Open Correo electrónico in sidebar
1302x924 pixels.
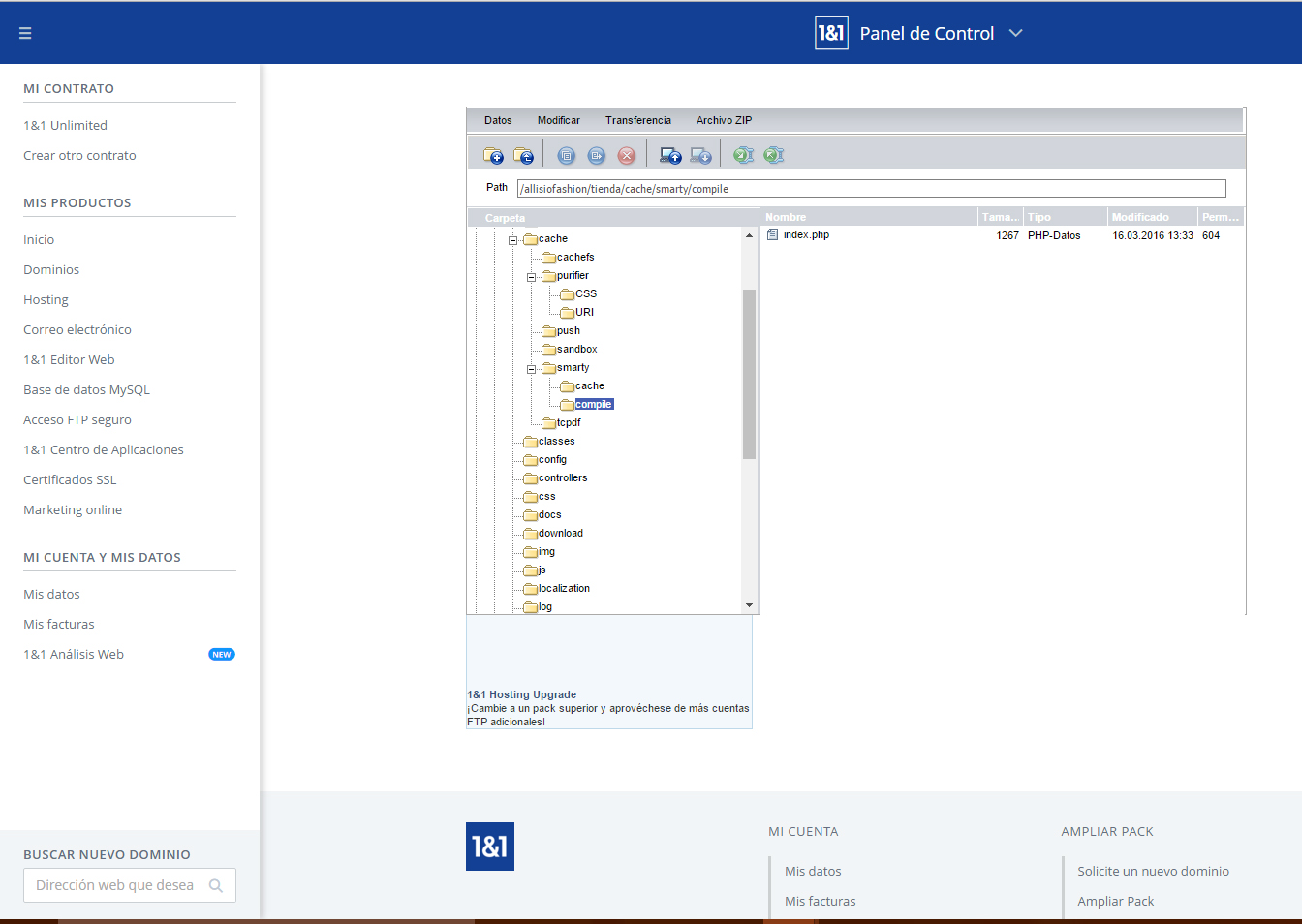coord(77,329)
